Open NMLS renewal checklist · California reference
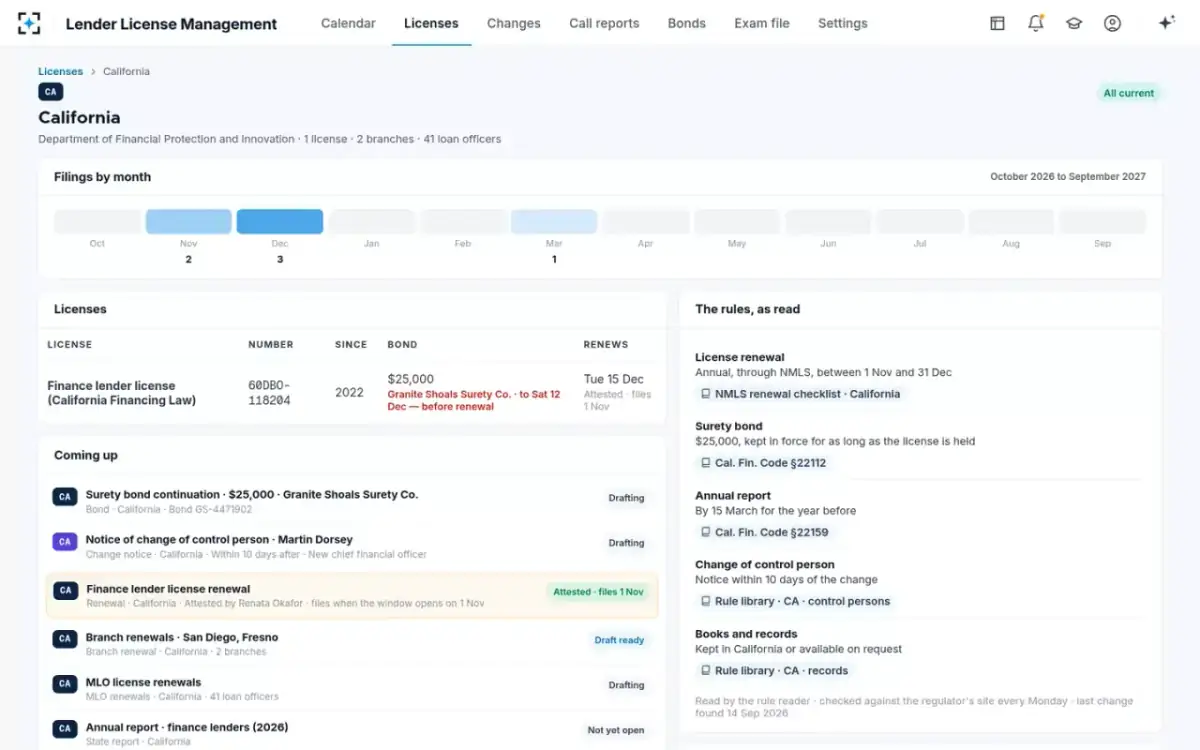The height and width of the screenshot is (750, 1200). click(x=800, y=394)
